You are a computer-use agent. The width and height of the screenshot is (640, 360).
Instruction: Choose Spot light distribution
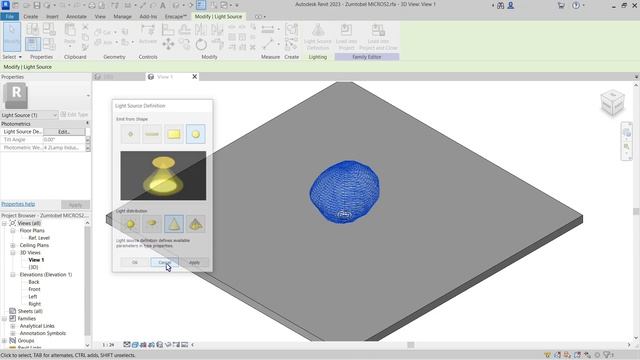[x=174, y=224]
